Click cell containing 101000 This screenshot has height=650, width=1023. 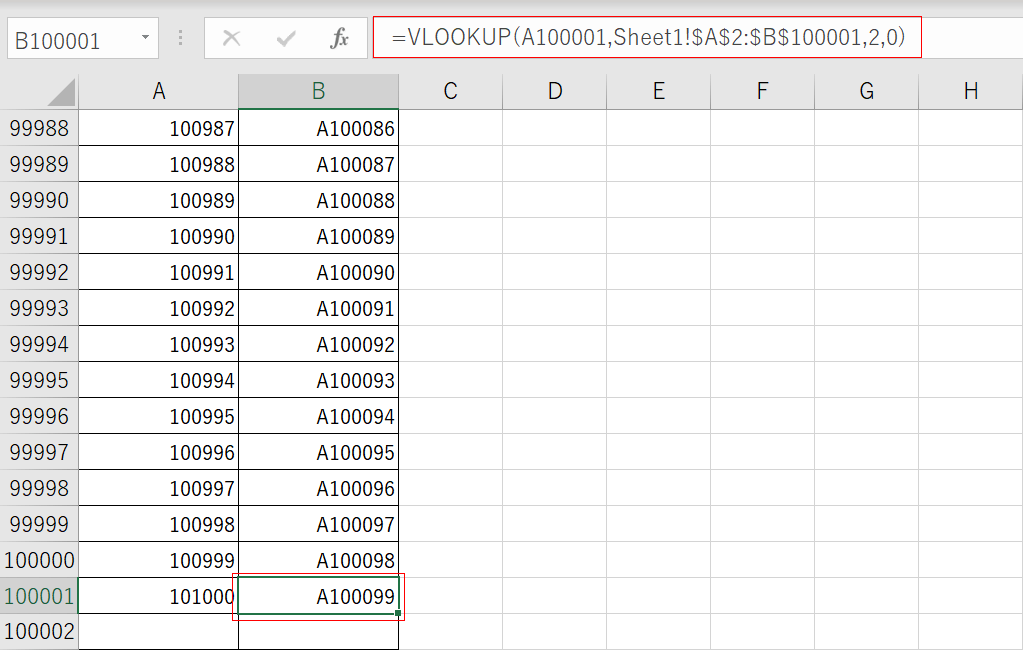click(x=159, y=596)
